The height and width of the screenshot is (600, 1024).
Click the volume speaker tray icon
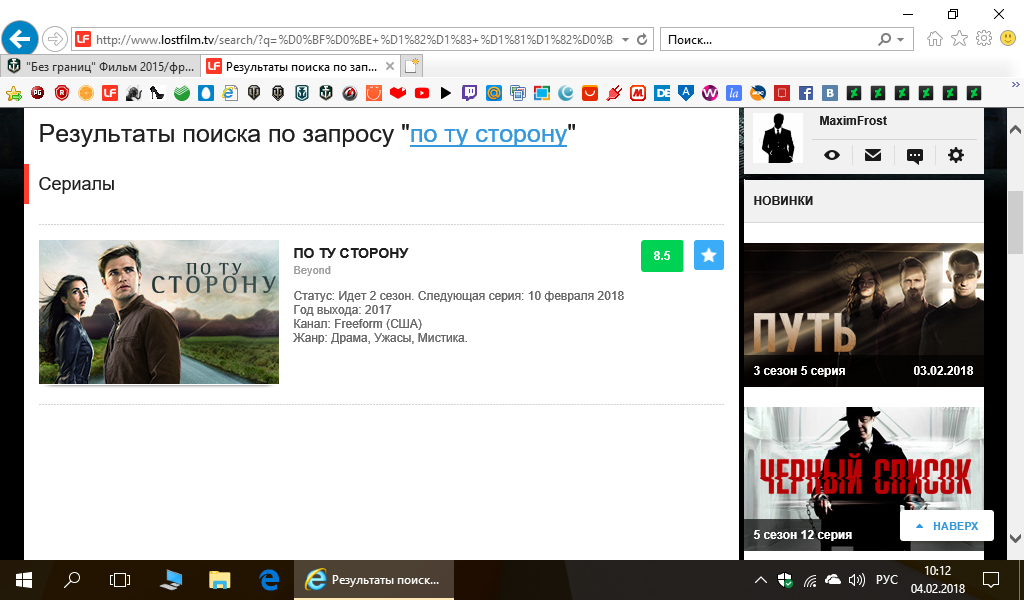click(857, 580)
